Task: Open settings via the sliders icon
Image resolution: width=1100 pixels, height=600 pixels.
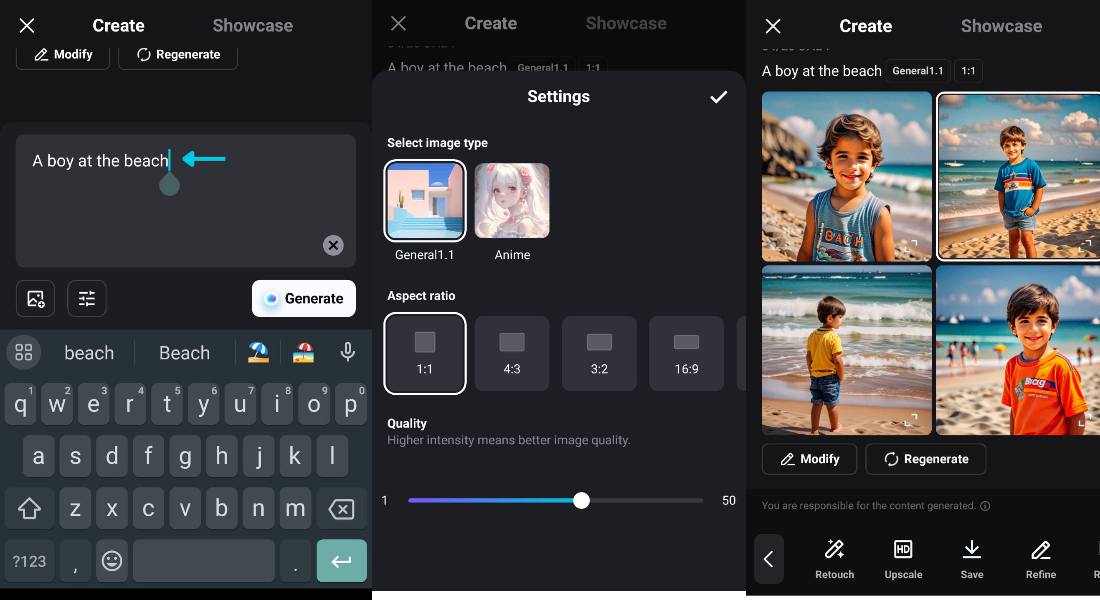Action: 87,298
